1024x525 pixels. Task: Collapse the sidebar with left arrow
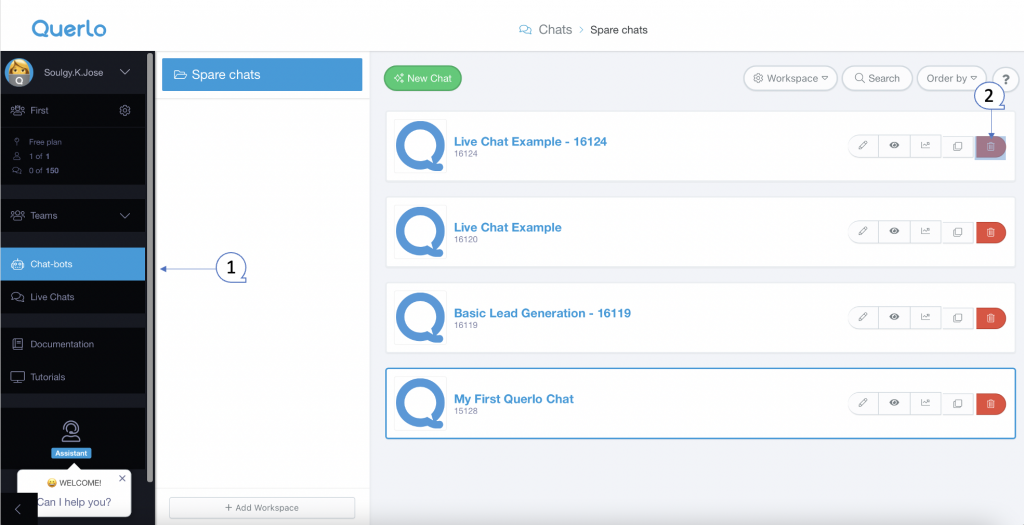coord(18,509)
